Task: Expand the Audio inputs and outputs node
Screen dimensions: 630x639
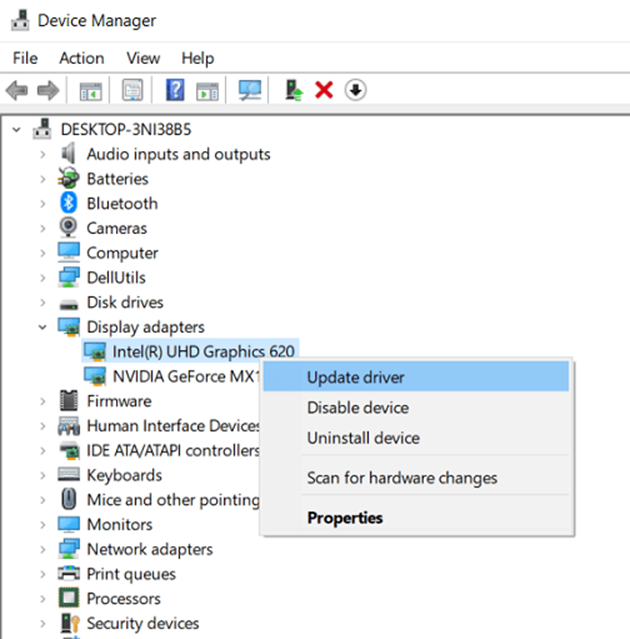Action: [x=42, y=154]
